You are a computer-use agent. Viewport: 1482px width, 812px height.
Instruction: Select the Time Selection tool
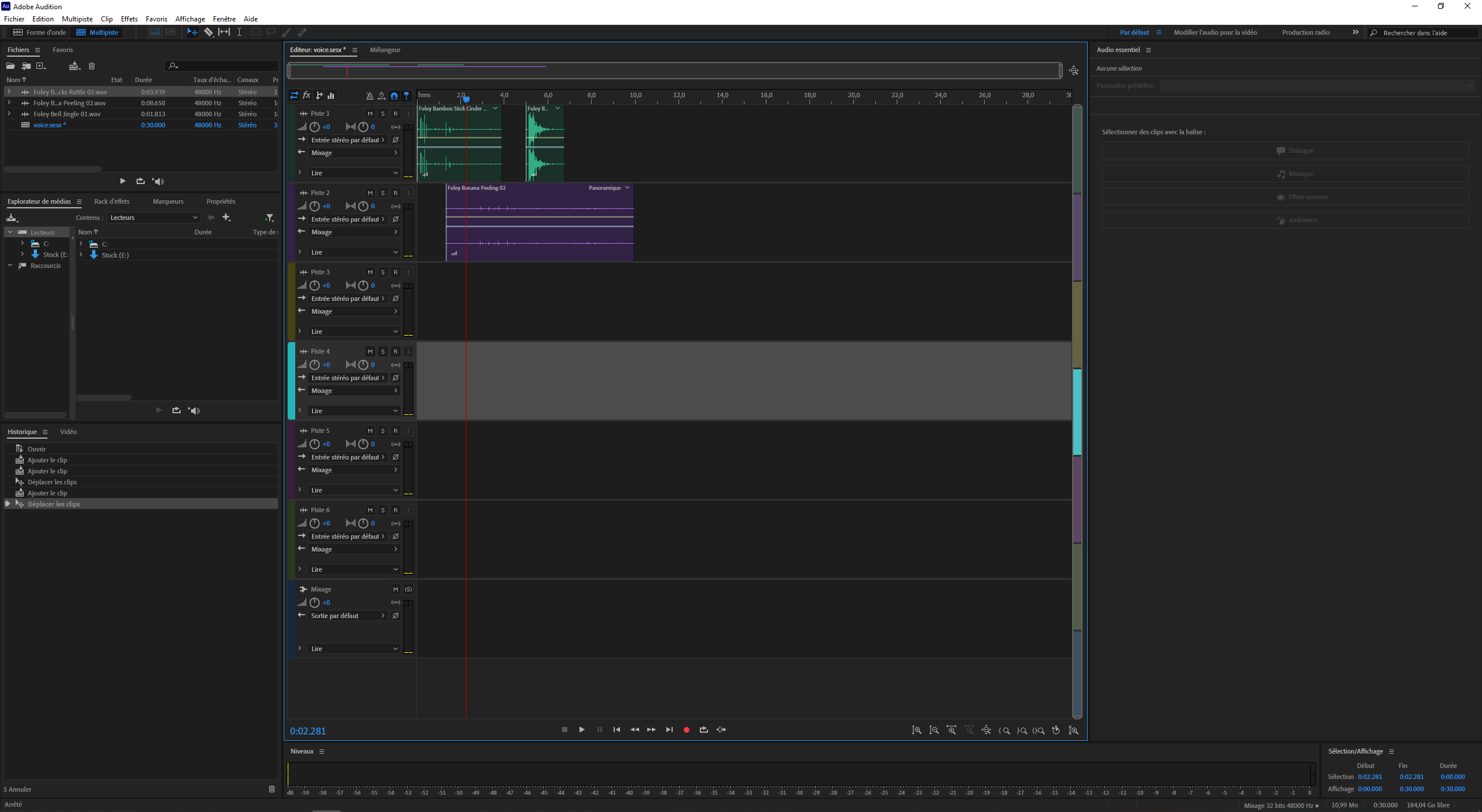[x=239, y=32]
